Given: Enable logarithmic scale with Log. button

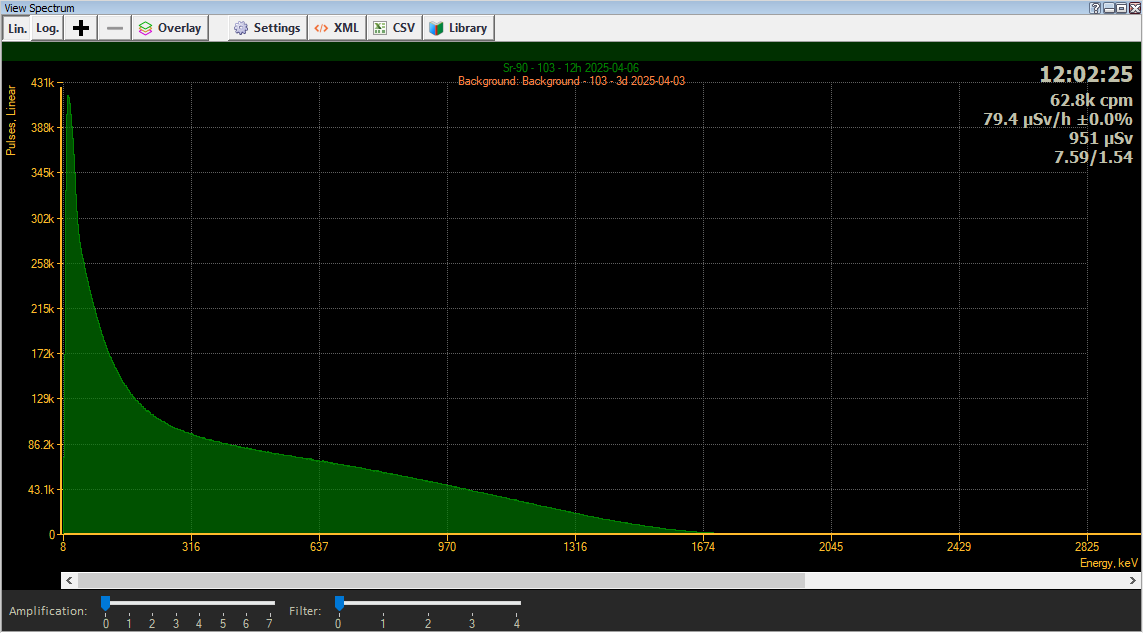Looking at the screenshot, I should (48, 28).
